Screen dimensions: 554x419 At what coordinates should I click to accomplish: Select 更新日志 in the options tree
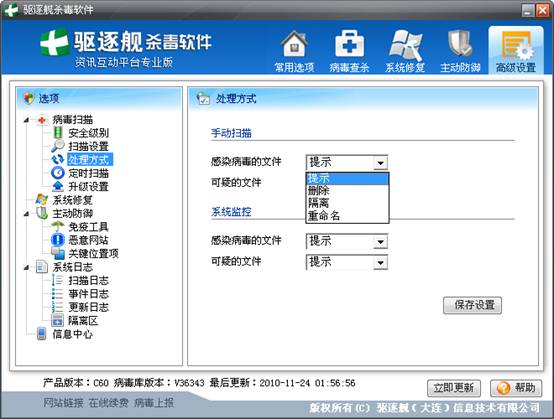click(x=88, y=307)
